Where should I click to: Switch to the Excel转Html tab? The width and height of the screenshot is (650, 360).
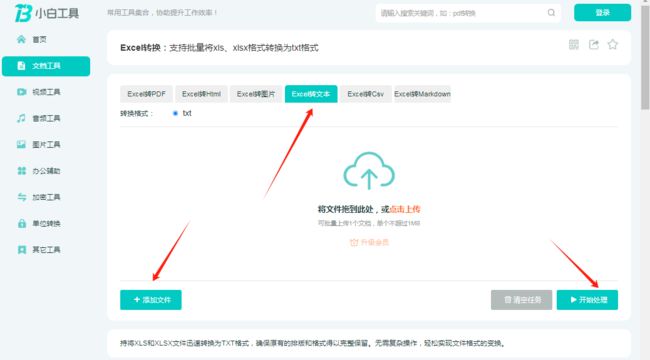coord(201,94)
